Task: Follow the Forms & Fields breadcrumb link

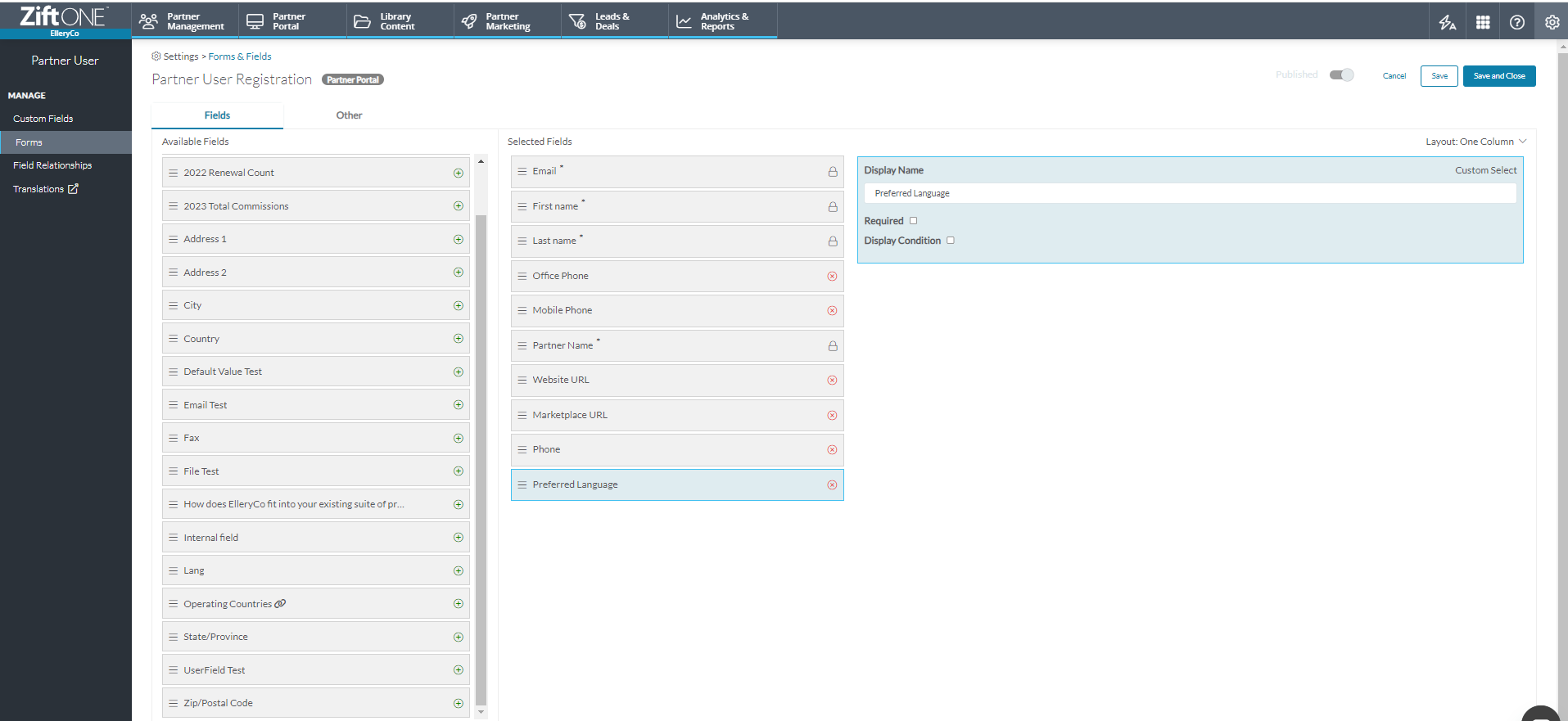Action: coord(240,56)
